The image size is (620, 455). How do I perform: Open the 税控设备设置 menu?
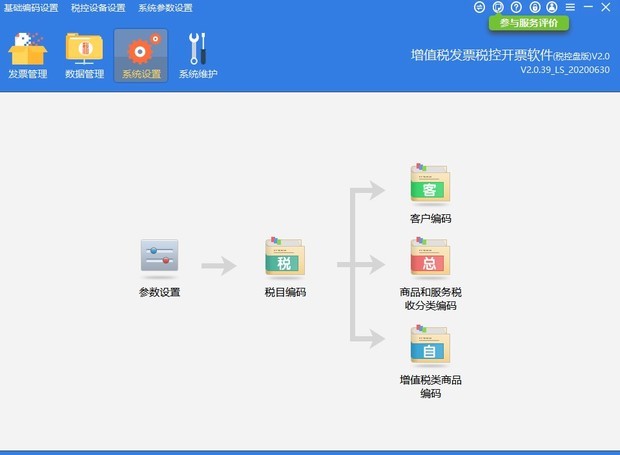(x=98, y=8)
